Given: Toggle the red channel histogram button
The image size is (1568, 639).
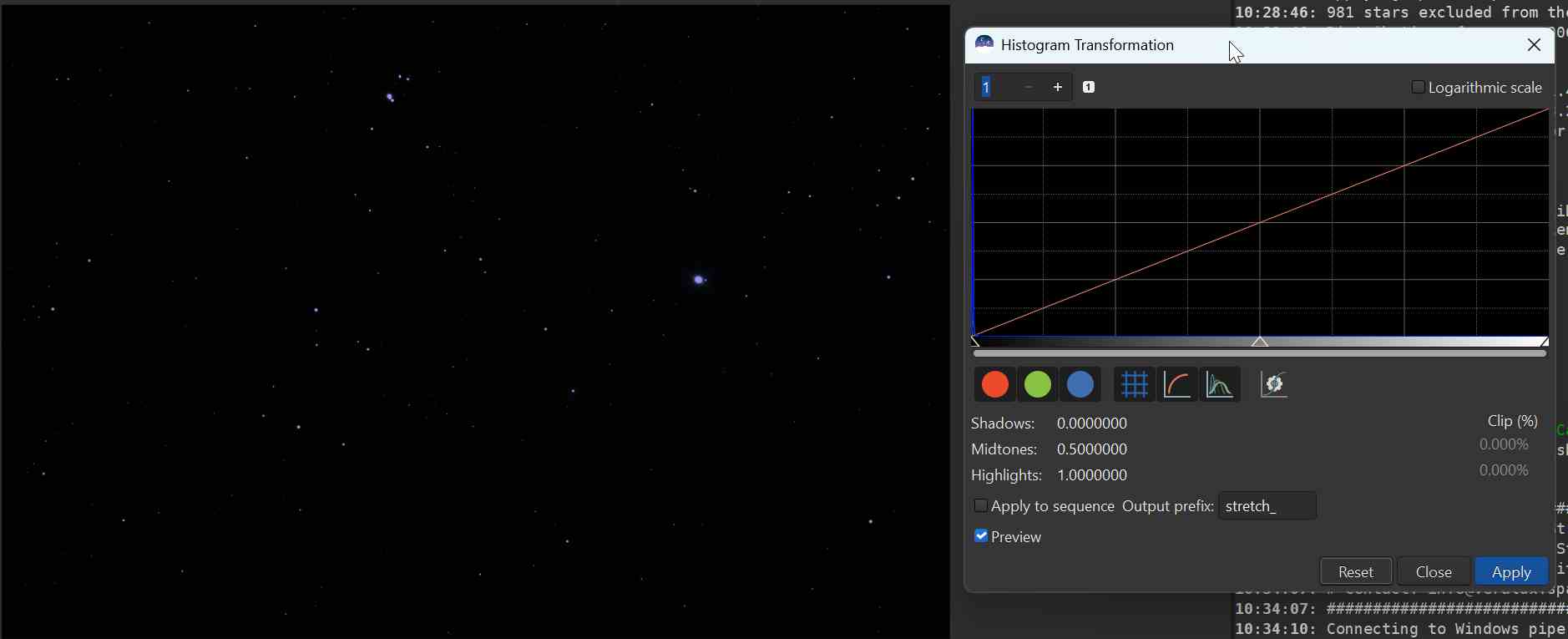Looking at the screenshot, I should click(x=994, y=385).
